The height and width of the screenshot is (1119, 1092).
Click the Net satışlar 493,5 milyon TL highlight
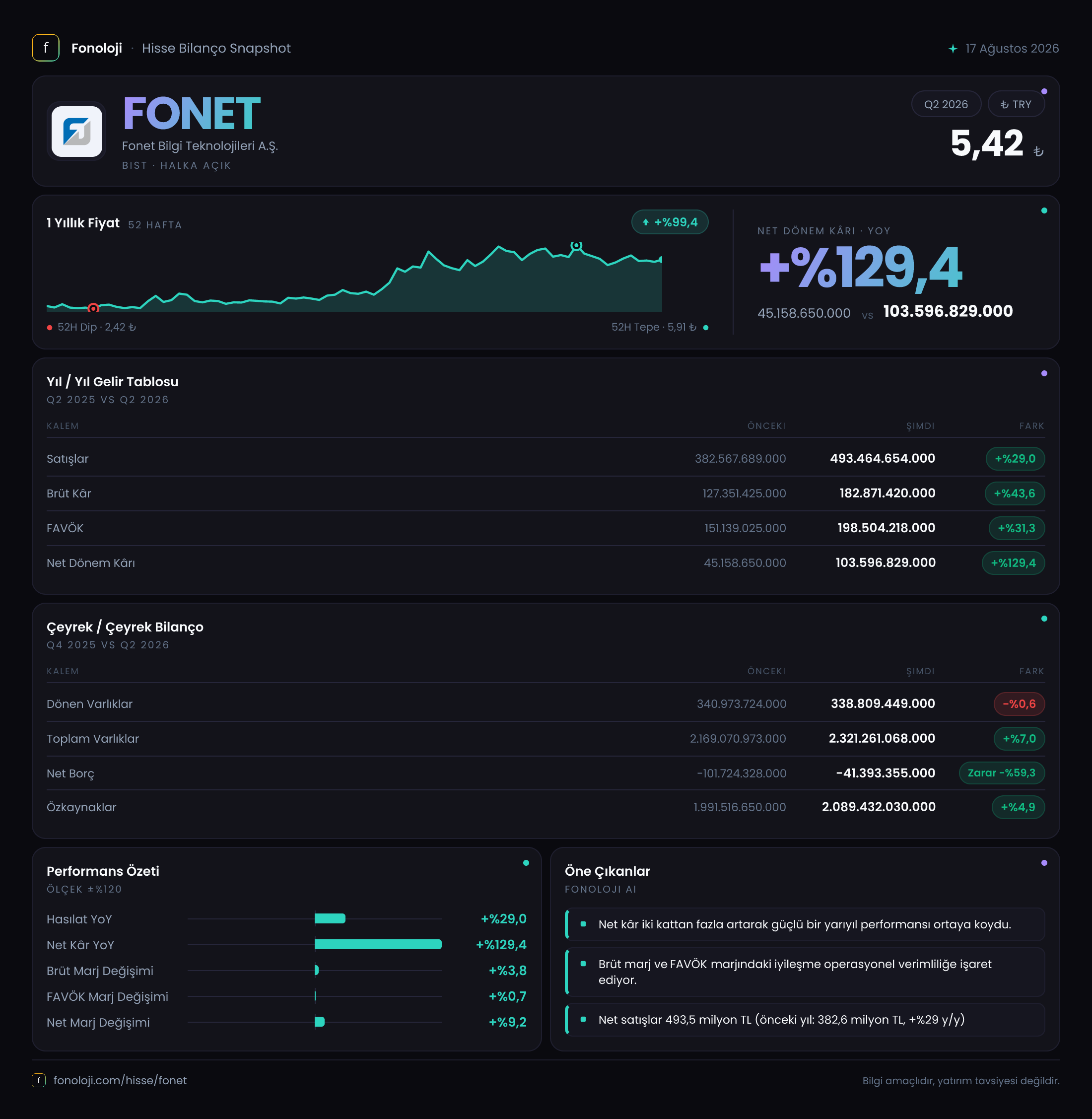pos(805,1020)
